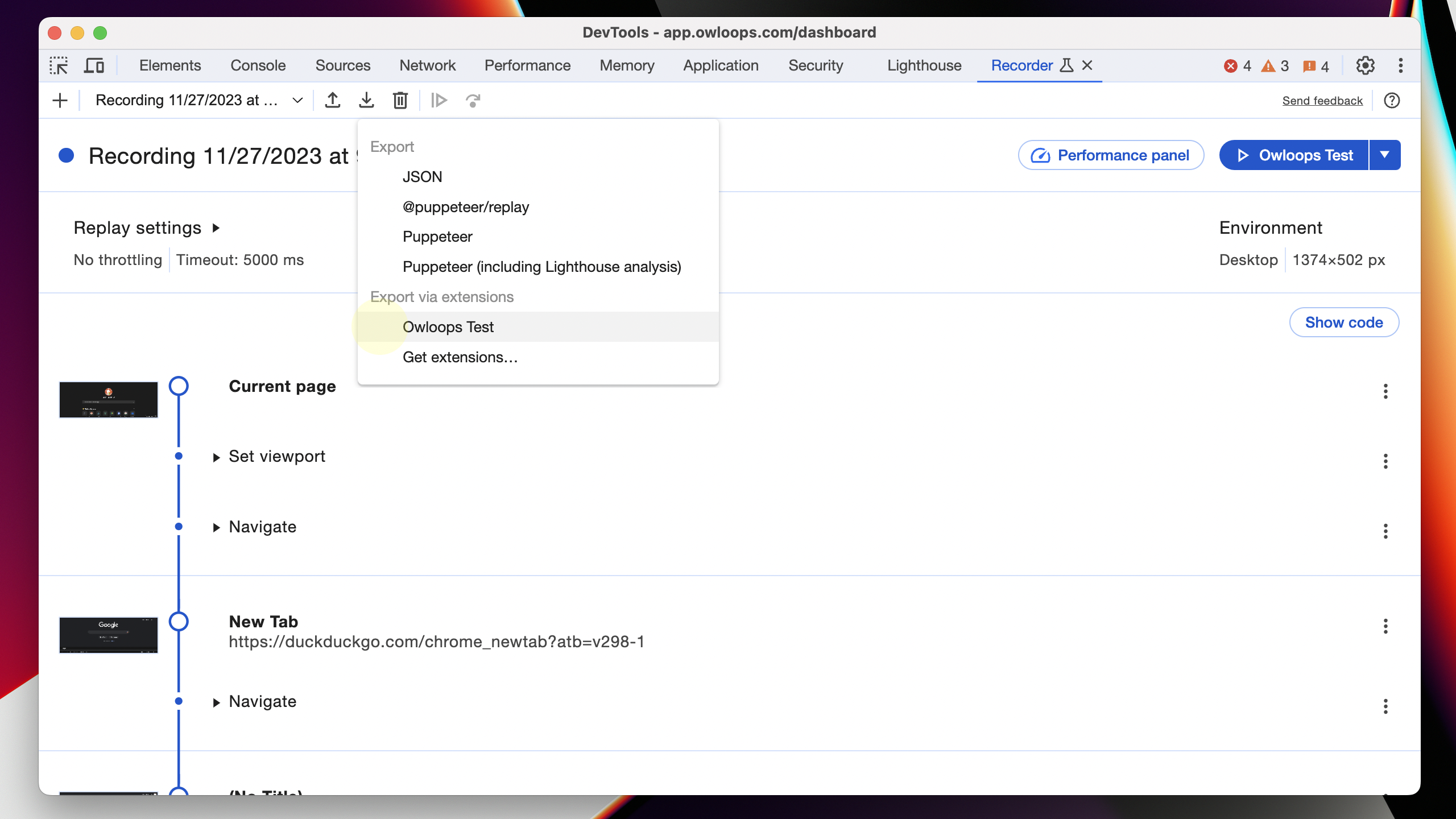This screenshot has width=1456, height=819.
Task: Switch to the Elements tab
Action: tap(170, 65)
